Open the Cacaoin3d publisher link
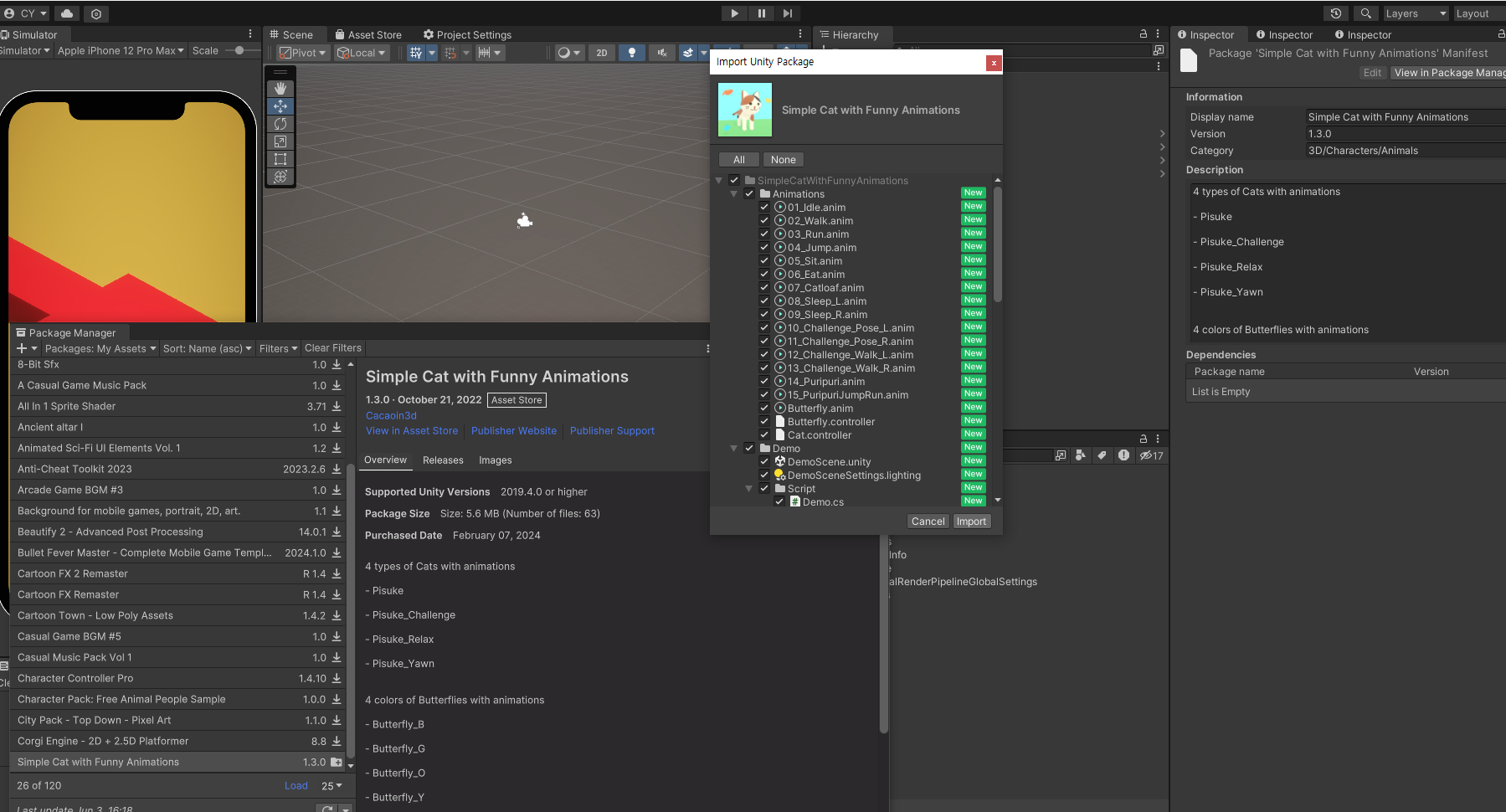Screen dimensions: 1506x812 [x=391, y=416]
